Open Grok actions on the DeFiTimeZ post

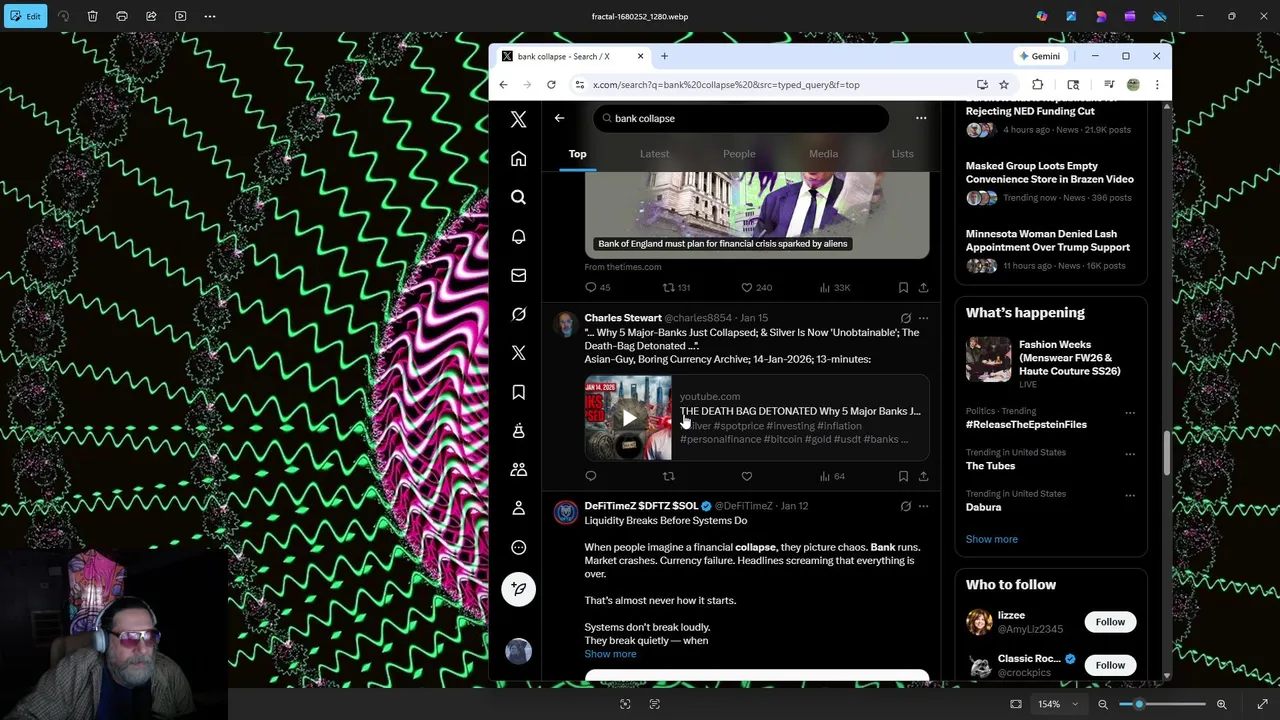point(906,506)
